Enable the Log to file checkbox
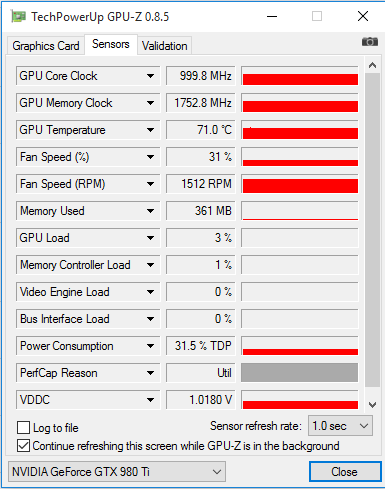 pos(23,427)
